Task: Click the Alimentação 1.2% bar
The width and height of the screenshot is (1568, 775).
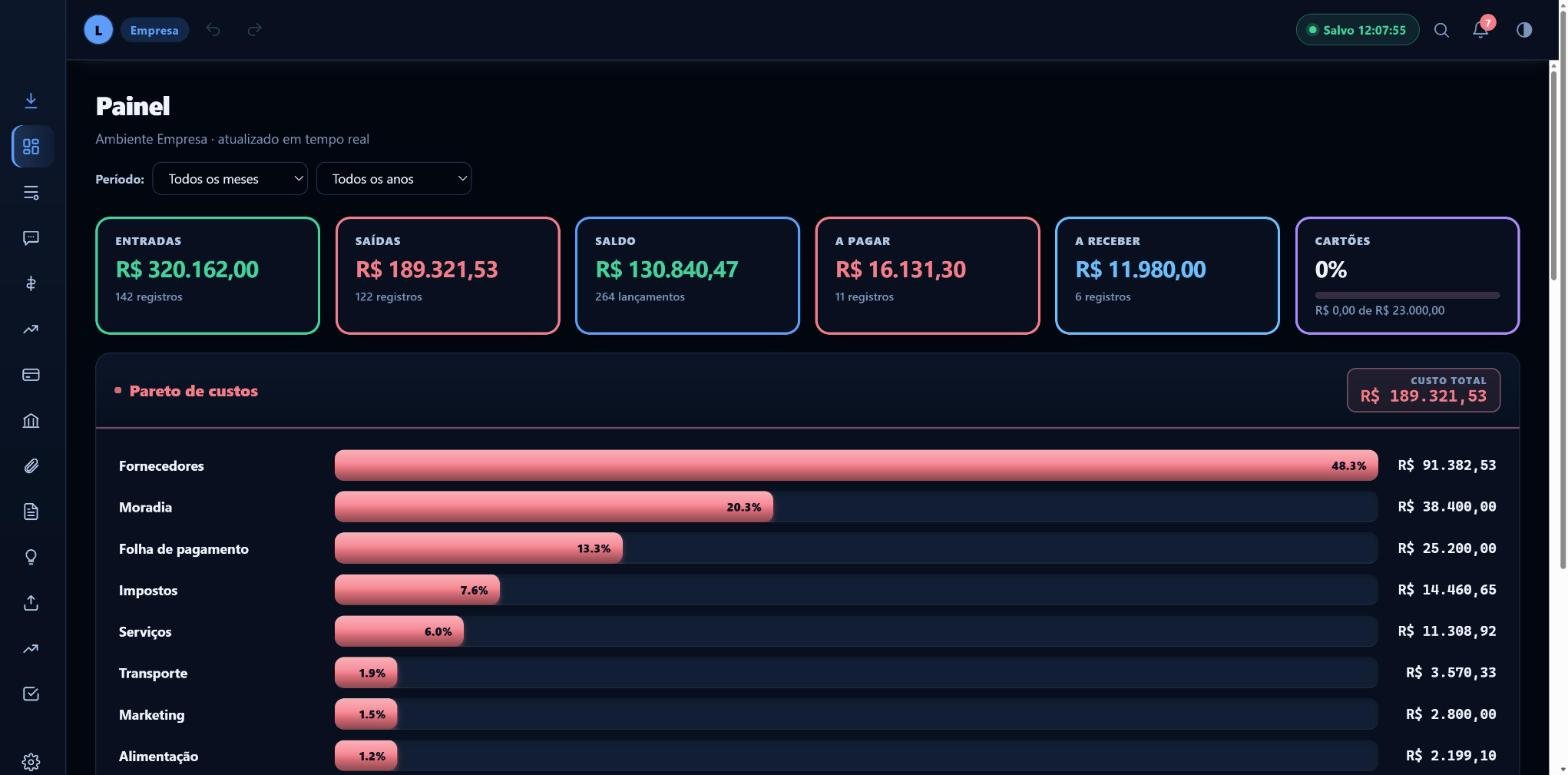Action: click(x=366, y=756)
